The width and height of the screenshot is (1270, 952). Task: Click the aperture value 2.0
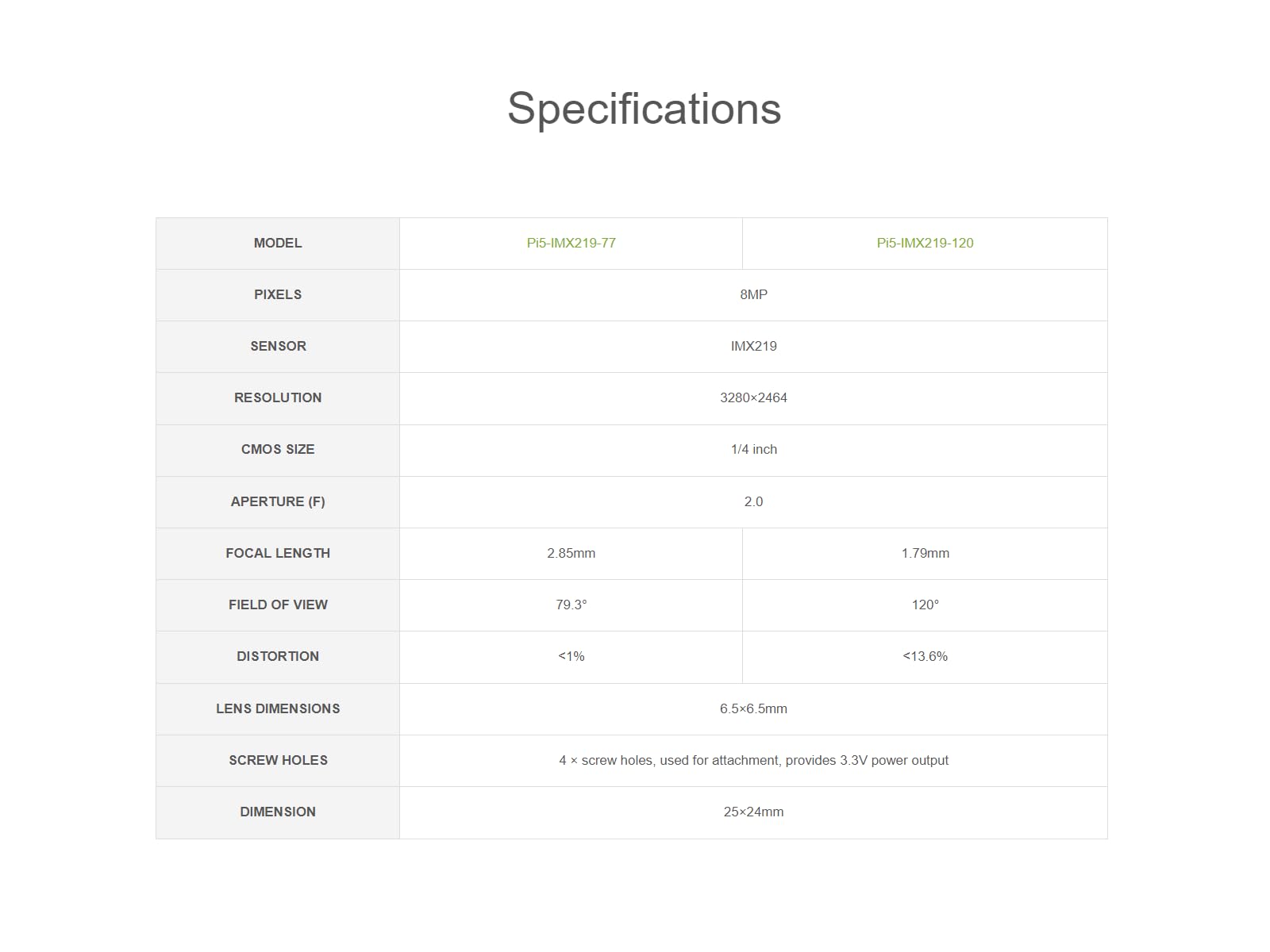tap(753, 501)
